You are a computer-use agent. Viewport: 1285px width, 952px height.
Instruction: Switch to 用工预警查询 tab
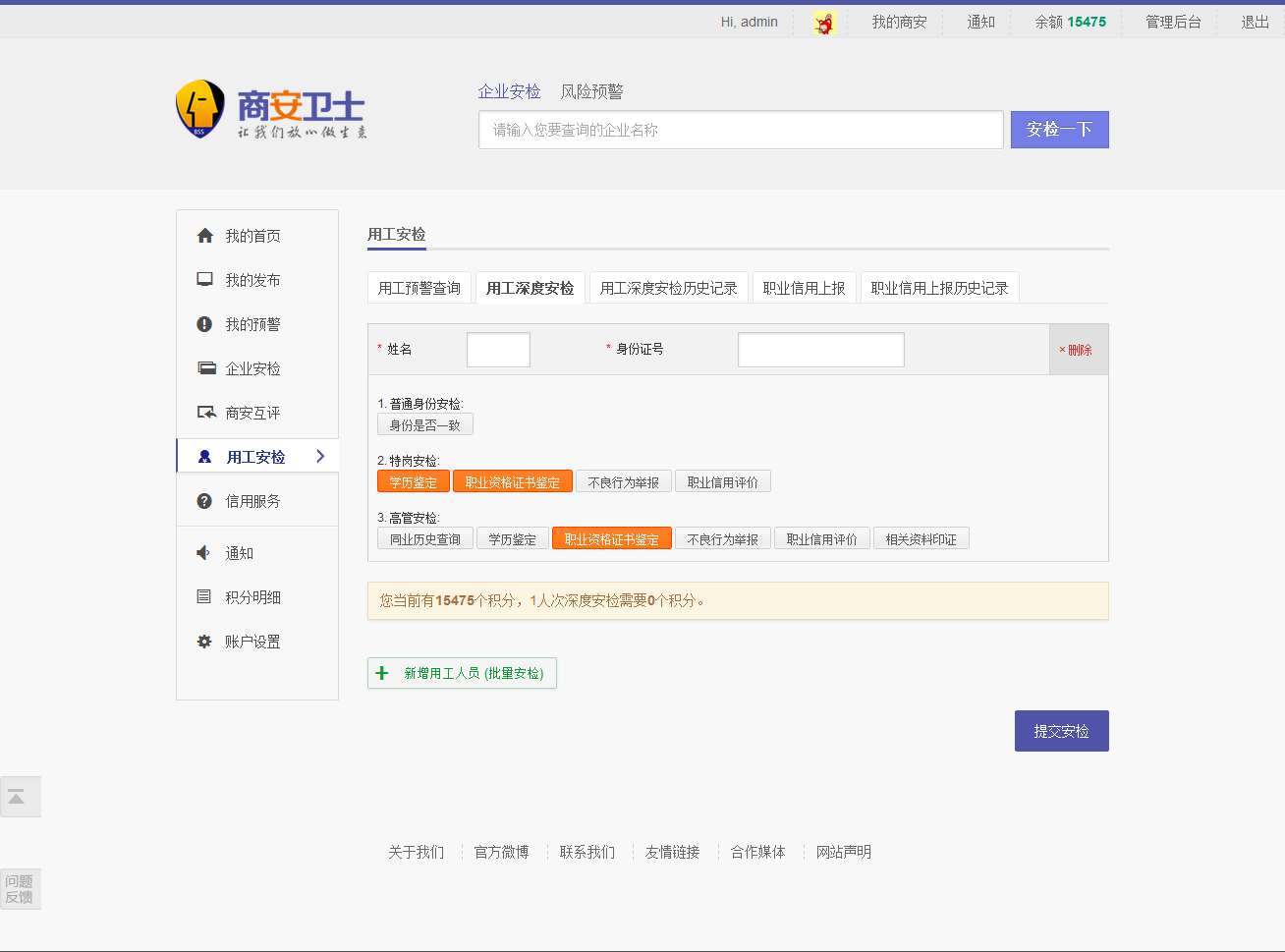[x=419, y=288]
